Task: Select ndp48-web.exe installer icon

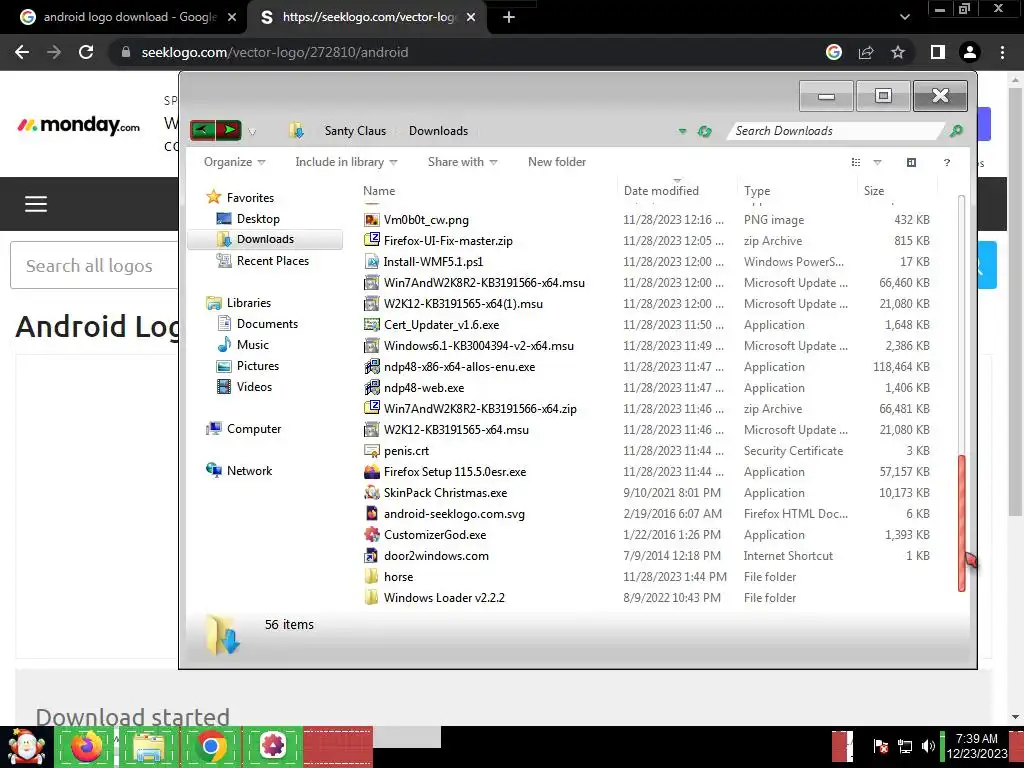Action: [372, 387]
